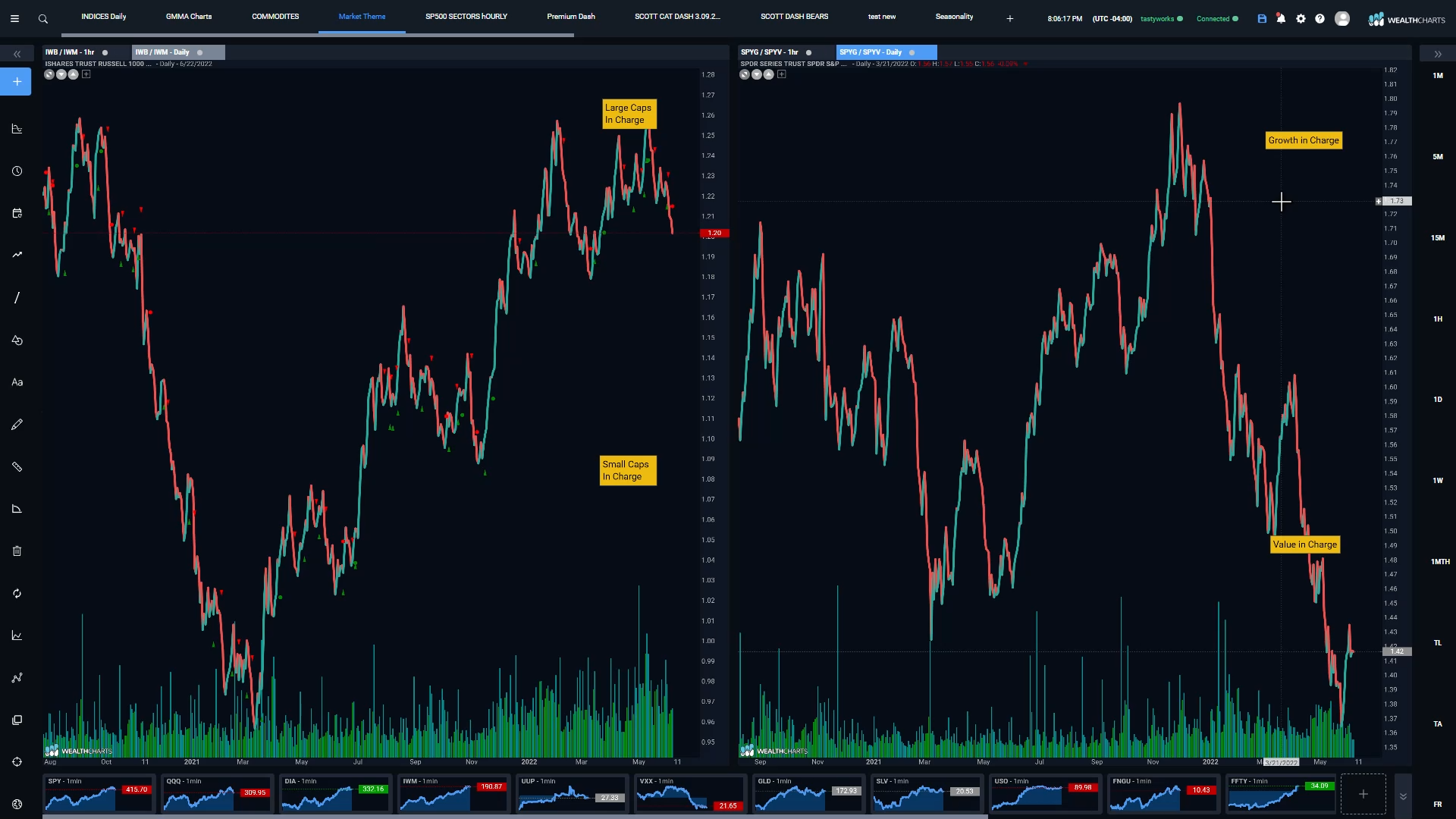The width and height of the screenshot is (1456, 819).
Task: Select the shapes drawing tool
Action: click(17, 340)
